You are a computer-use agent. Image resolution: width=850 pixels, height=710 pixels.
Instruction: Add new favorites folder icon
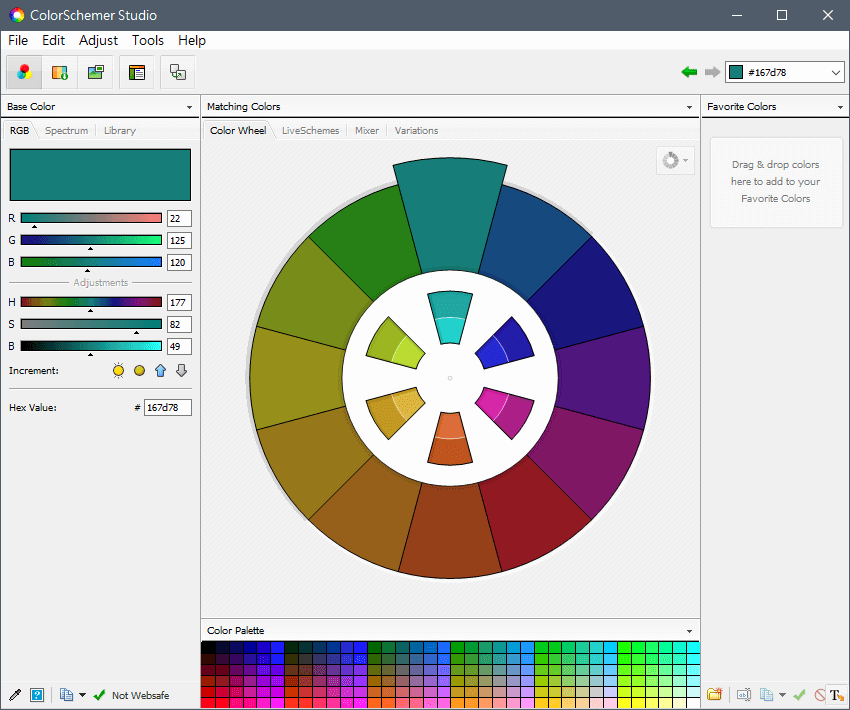[x=714, y=694]
